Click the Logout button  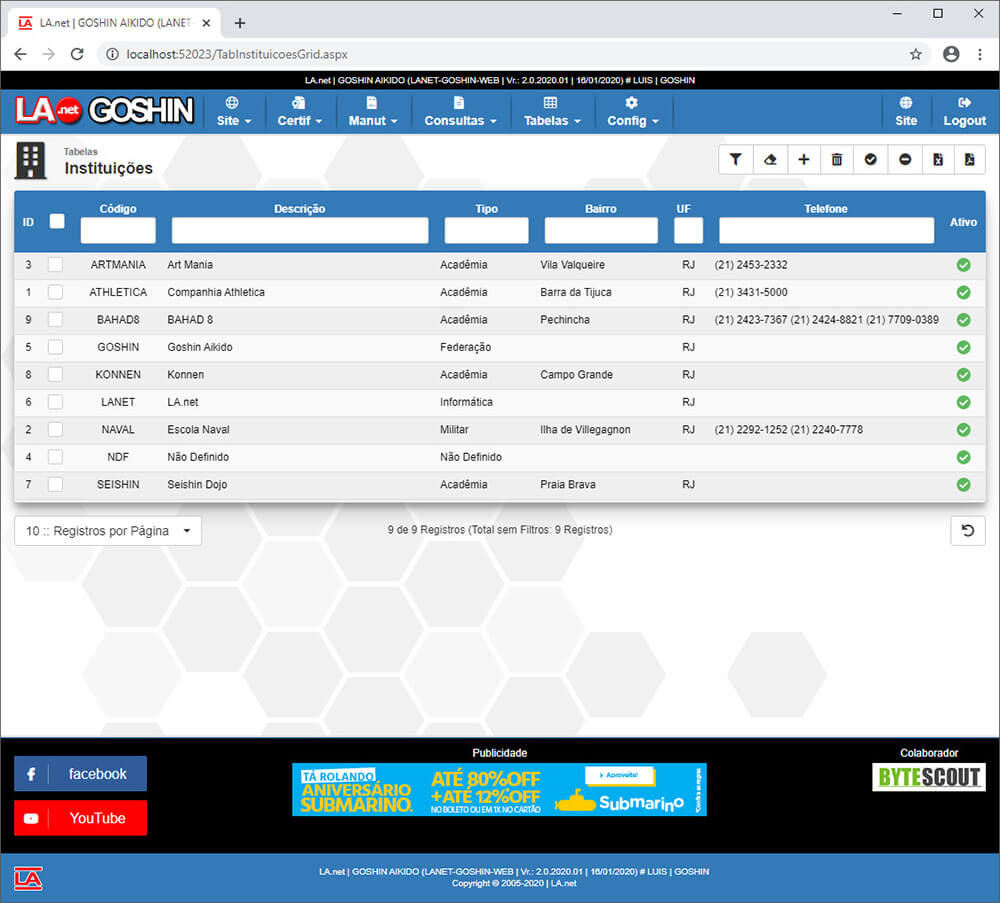point(964,112)
